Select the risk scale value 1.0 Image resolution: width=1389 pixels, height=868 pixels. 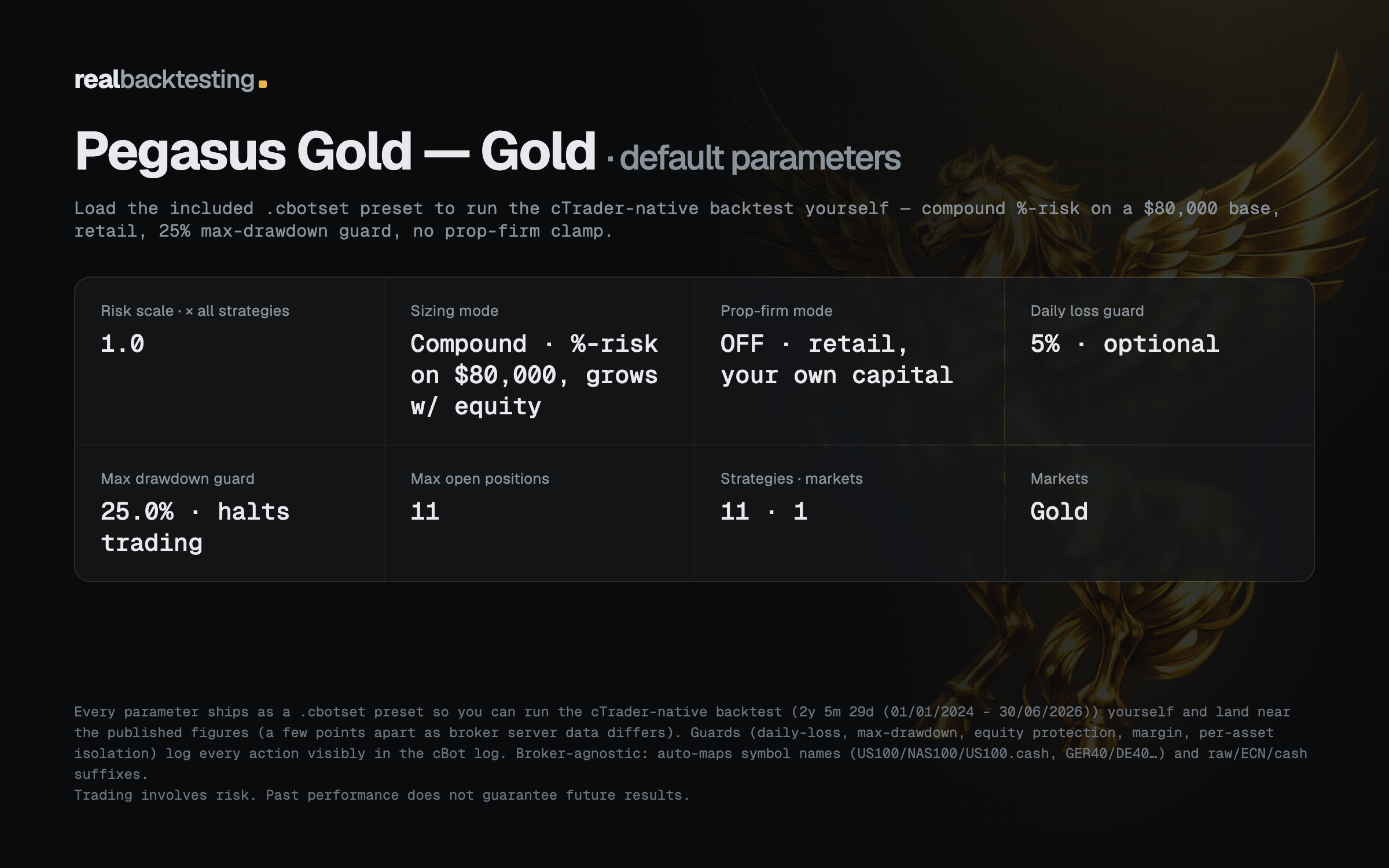[x=122, y=344]
